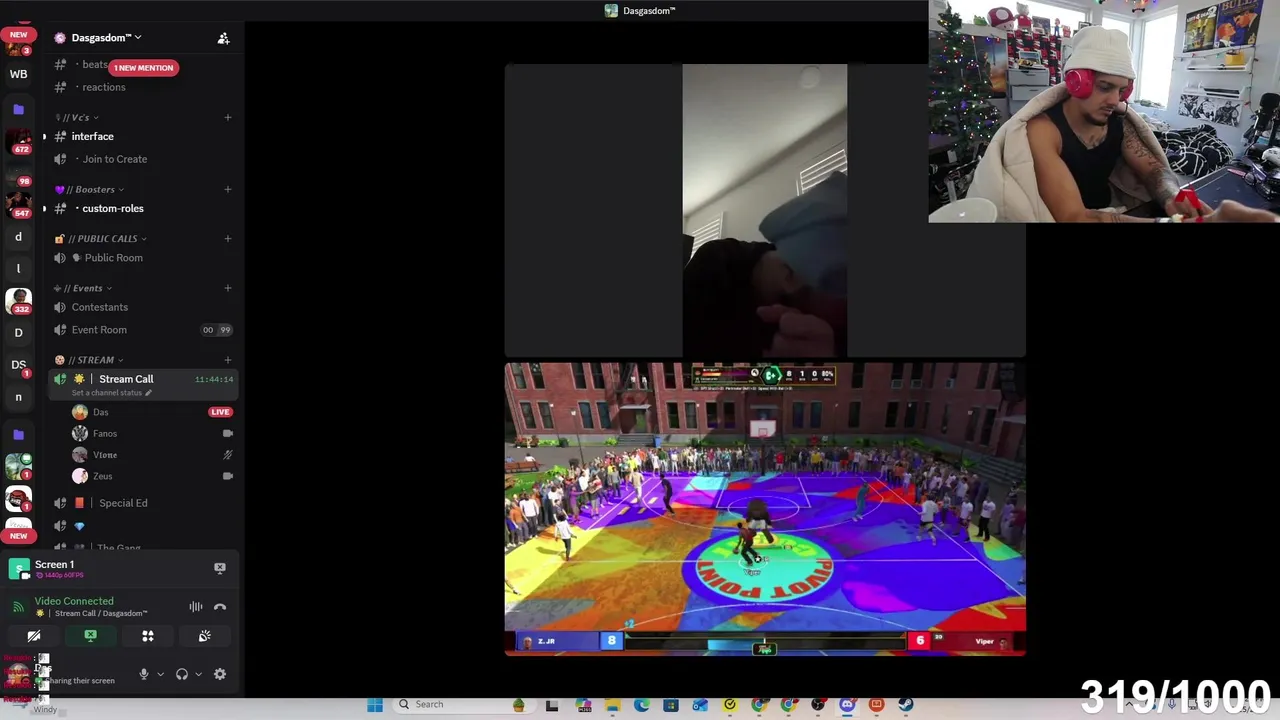Add a channel to the Events category
The width and height of the screenshot is (1280, 720).
227,288
